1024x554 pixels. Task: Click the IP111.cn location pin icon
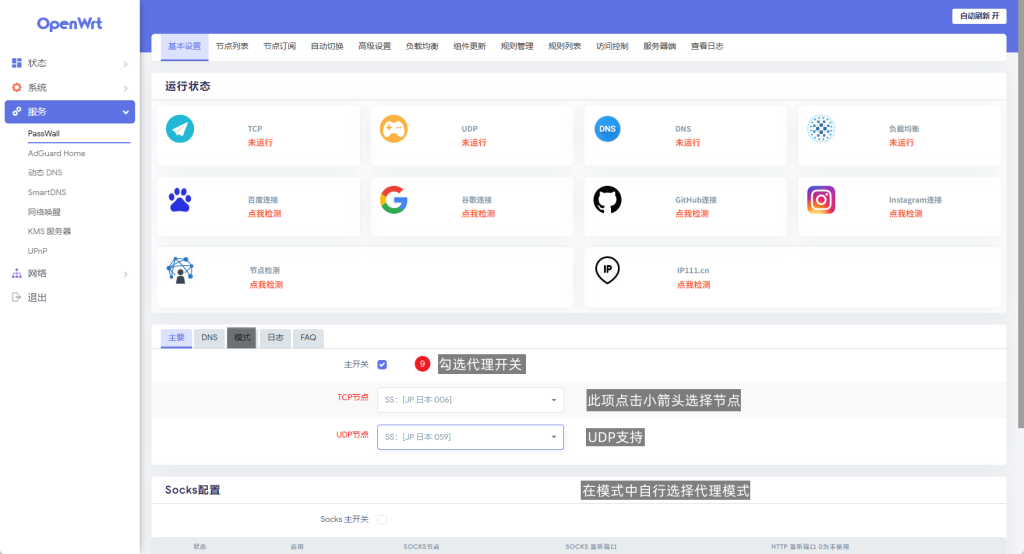pyautogui.click(x=607, y=270)
